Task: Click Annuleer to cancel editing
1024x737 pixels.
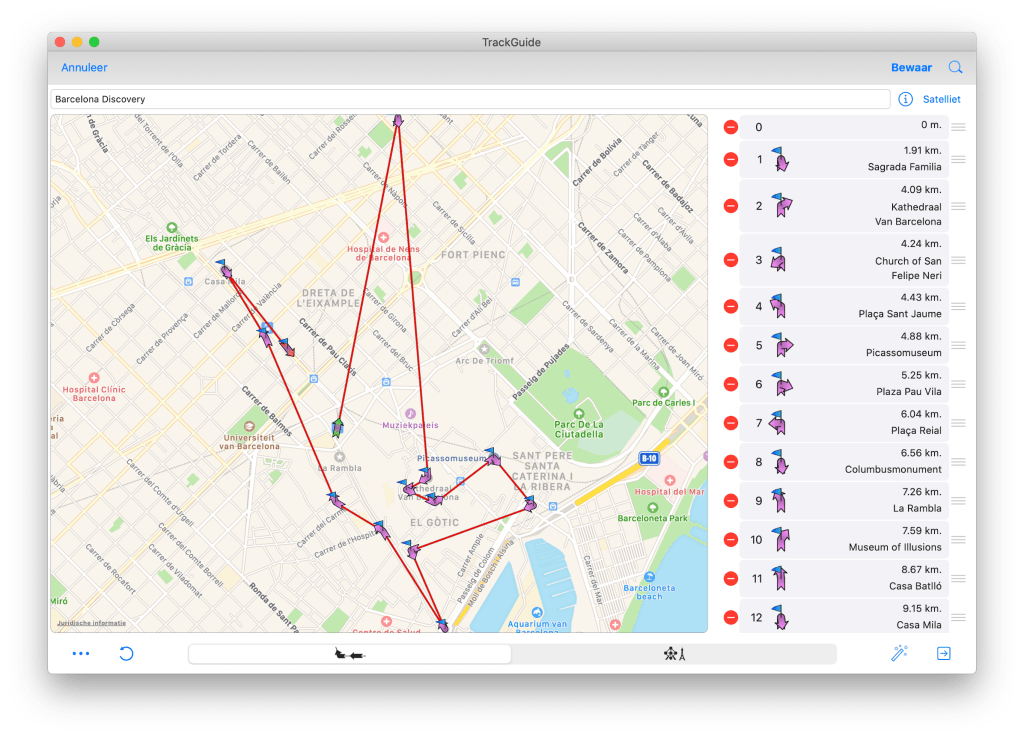Action: pos(84,68)
